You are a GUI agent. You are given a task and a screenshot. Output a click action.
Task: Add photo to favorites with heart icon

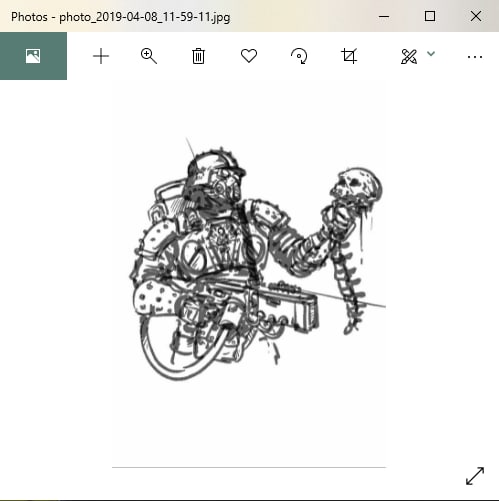point(249,56)
